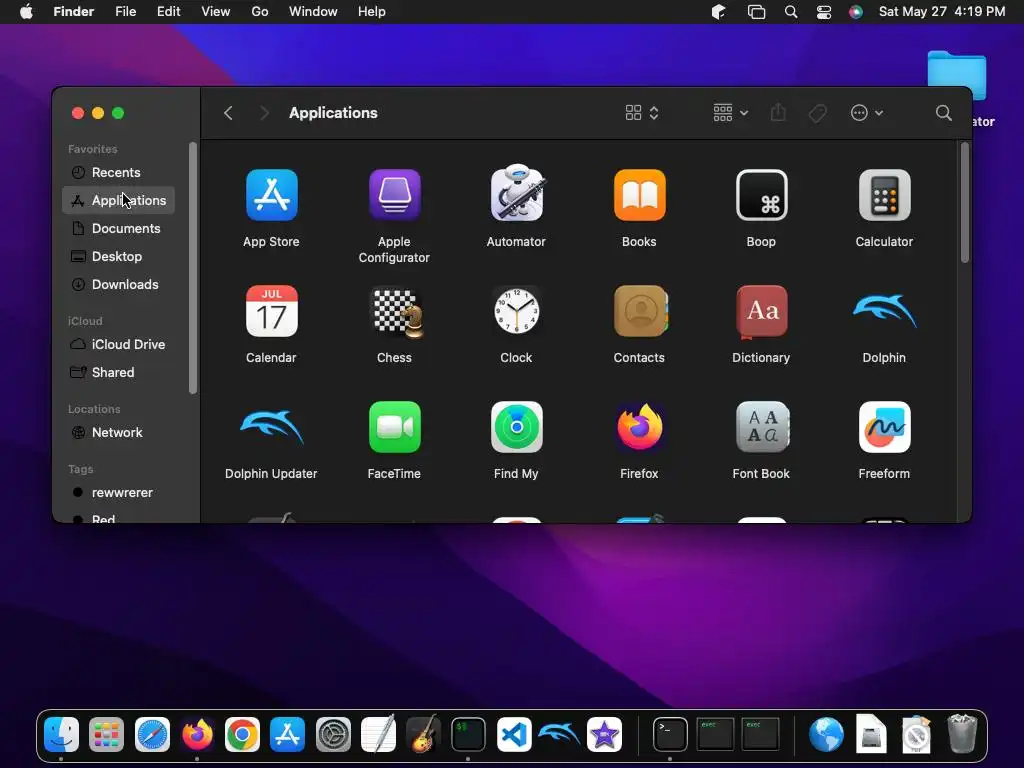Image resolution: width=1024 pixels, height=768 pixels.
Task: Click the Dolphin app icon in Finder
Action: click(884, 311)
